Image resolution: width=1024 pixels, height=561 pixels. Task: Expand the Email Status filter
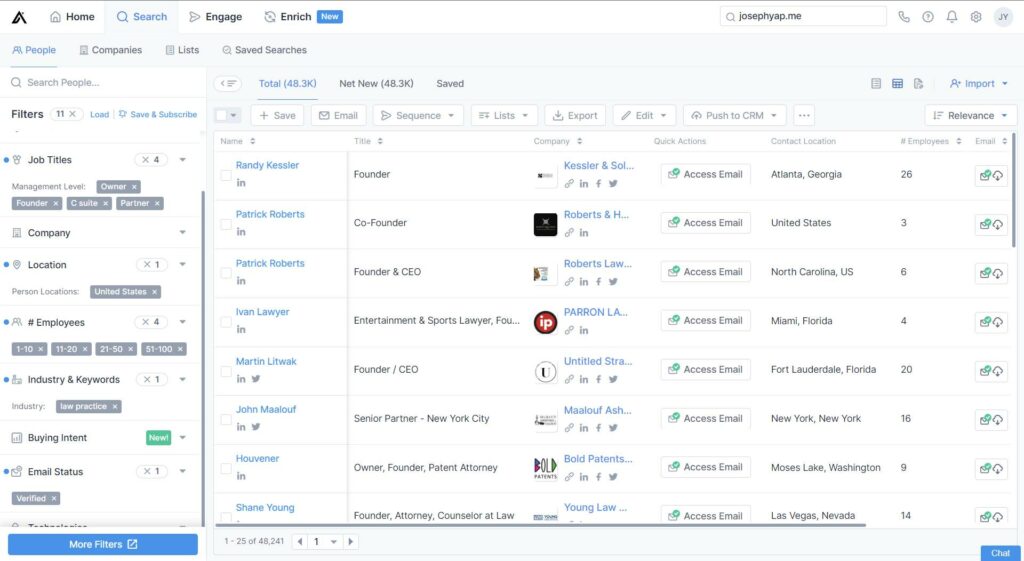[x=183, y=471]
